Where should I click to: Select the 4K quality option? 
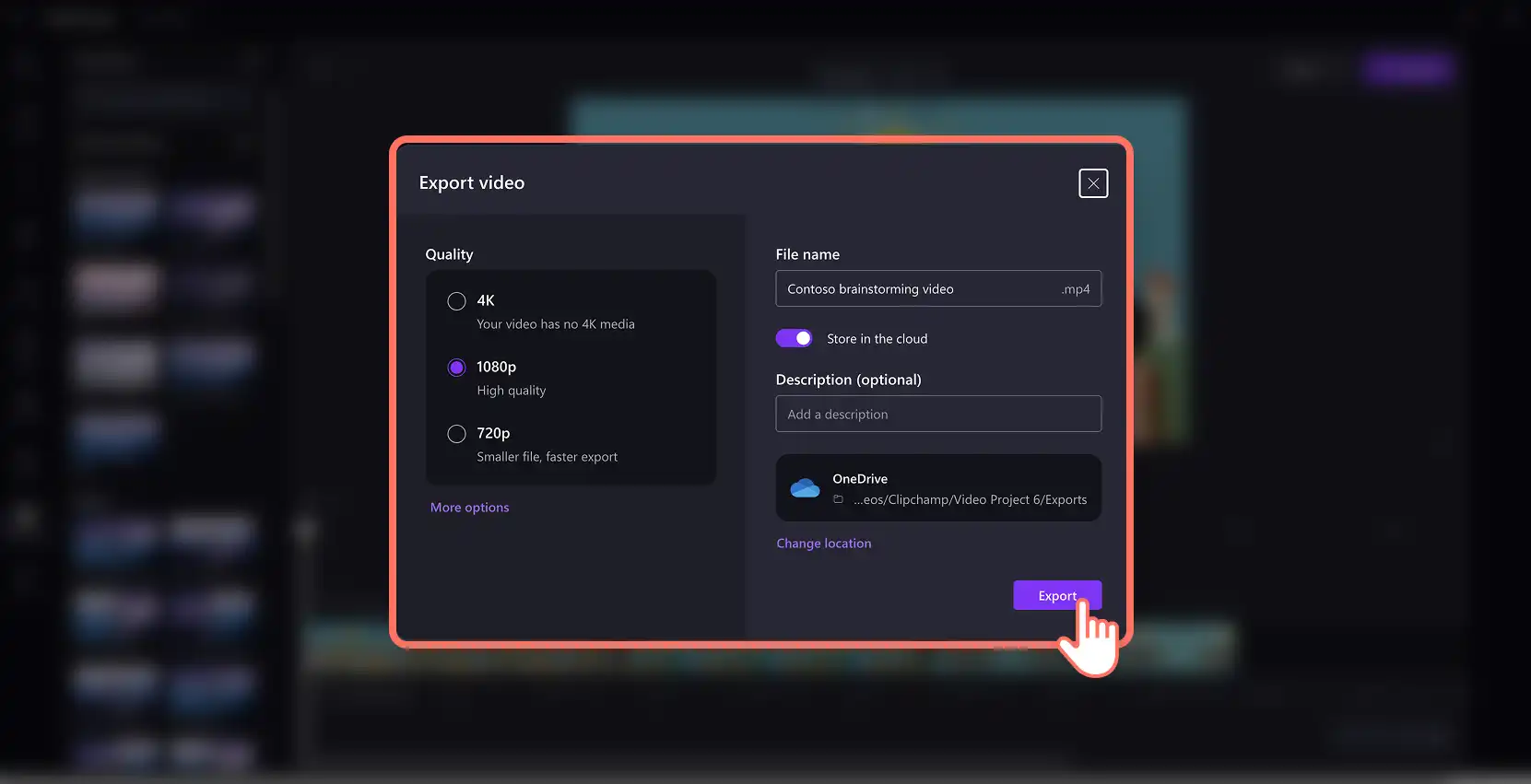pyautogui.click(x=456, y=301)
